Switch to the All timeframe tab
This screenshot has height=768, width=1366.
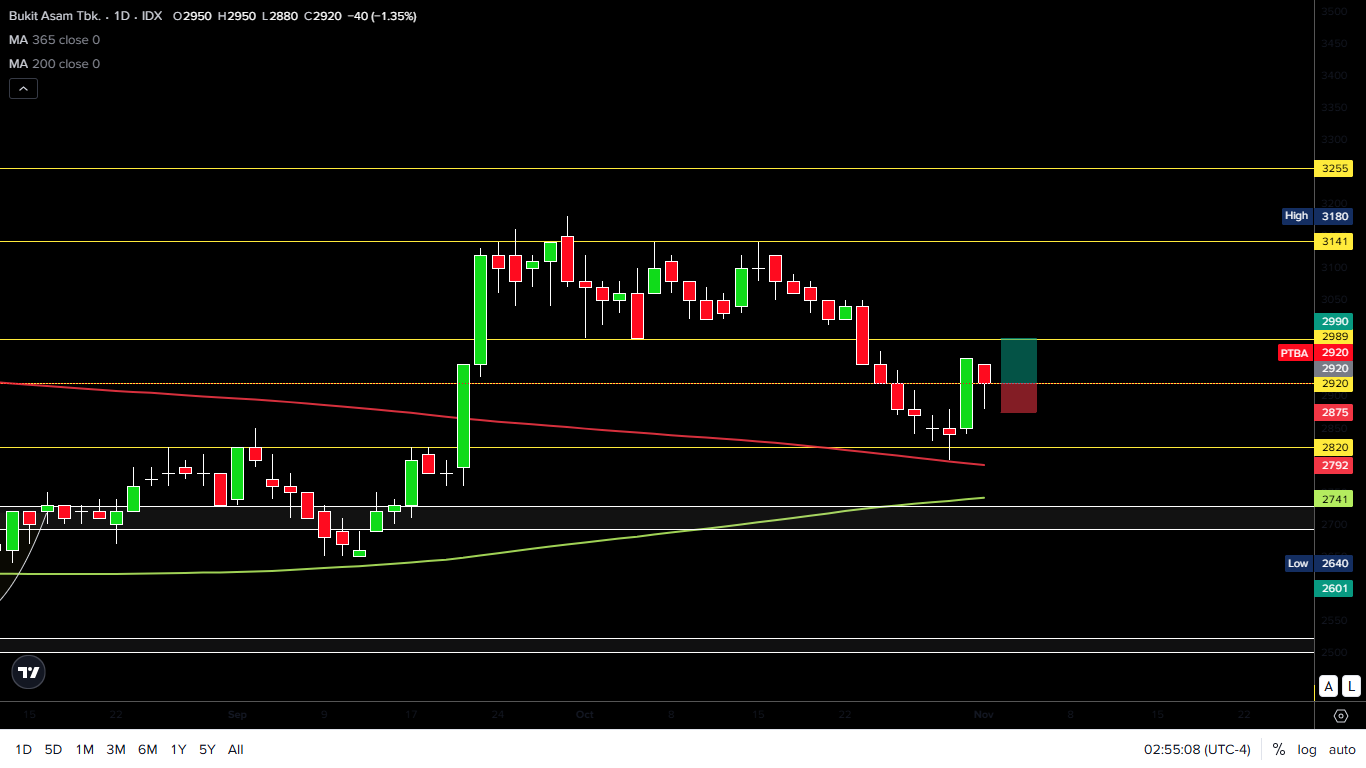tap(236, 749)
